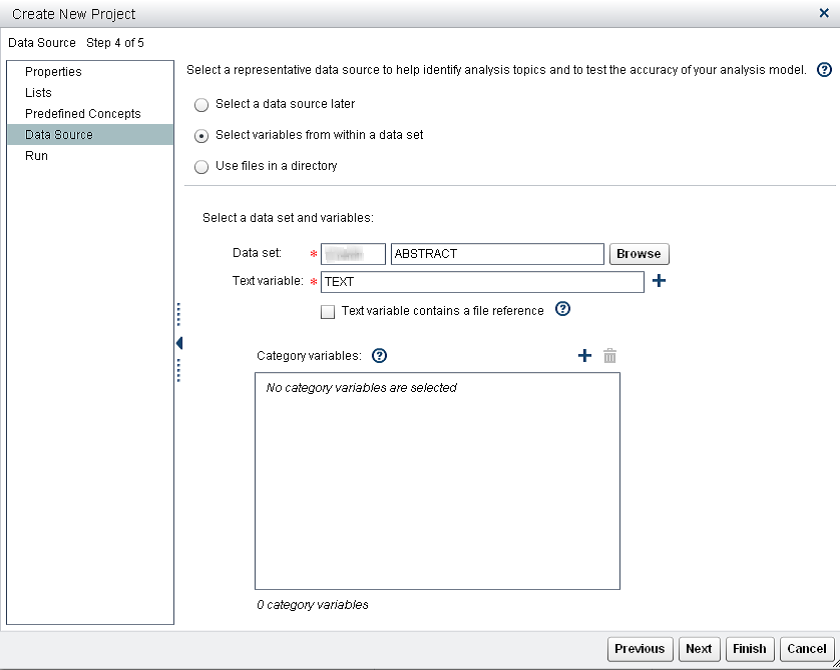Image resolution: width=840 pixels, height=670 pixels.
Task: Open help for the data source description
Action: (x=824, y=70)
